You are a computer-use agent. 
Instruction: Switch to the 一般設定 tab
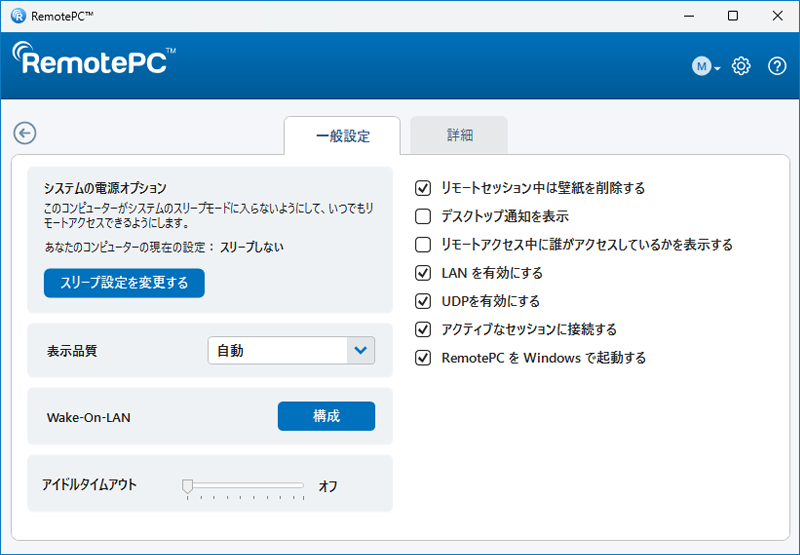(x=342, y=136)
